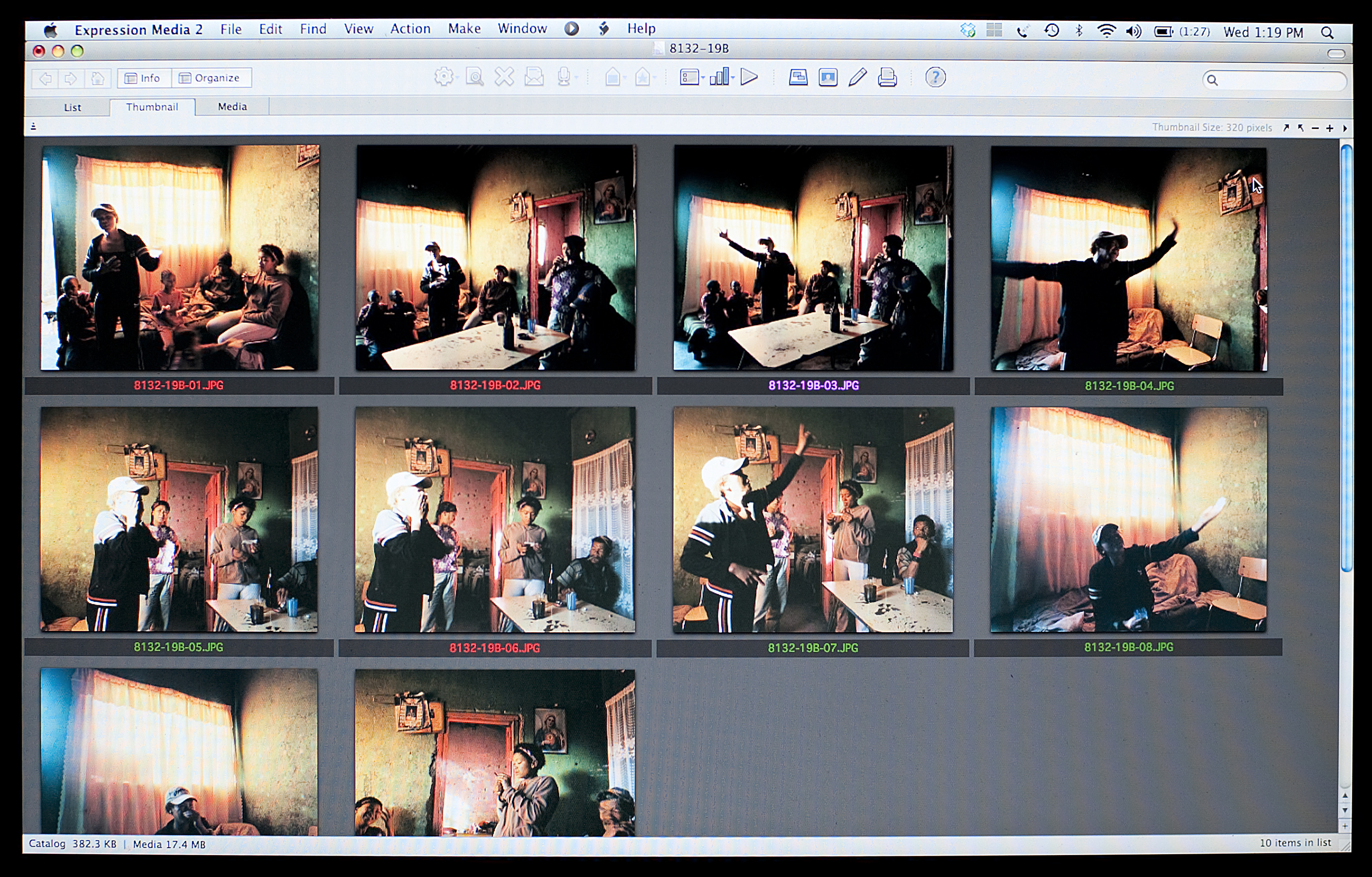Open Spotlight search in menu bar

pyautogui.click(x=1327, y=33)
